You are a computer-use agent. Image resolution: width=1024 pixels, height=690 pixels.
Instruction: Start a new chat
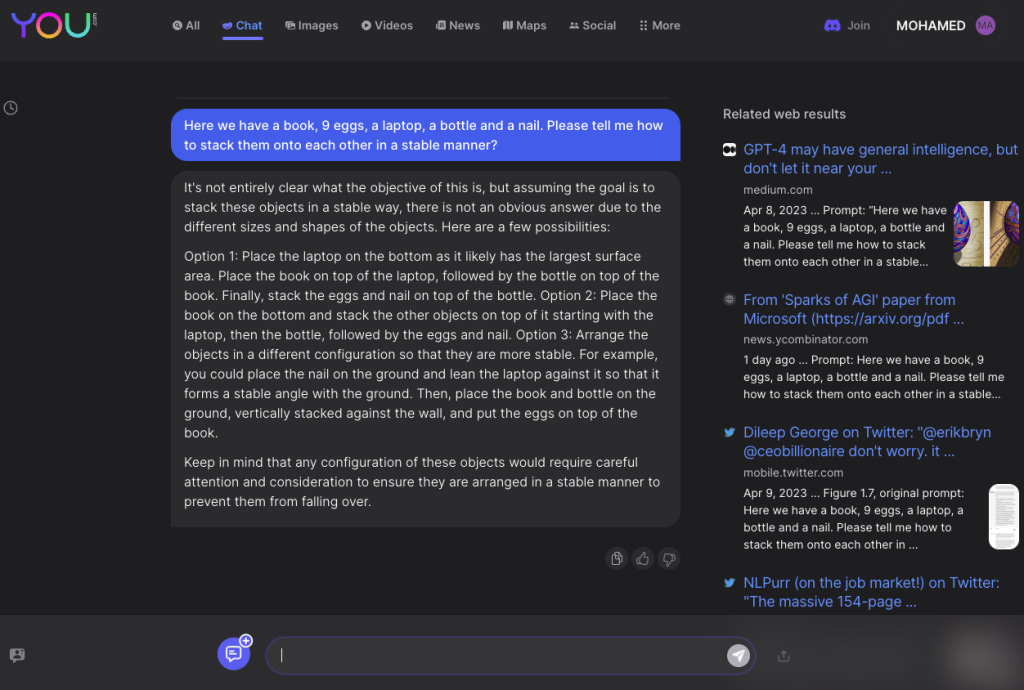point(234,653)
